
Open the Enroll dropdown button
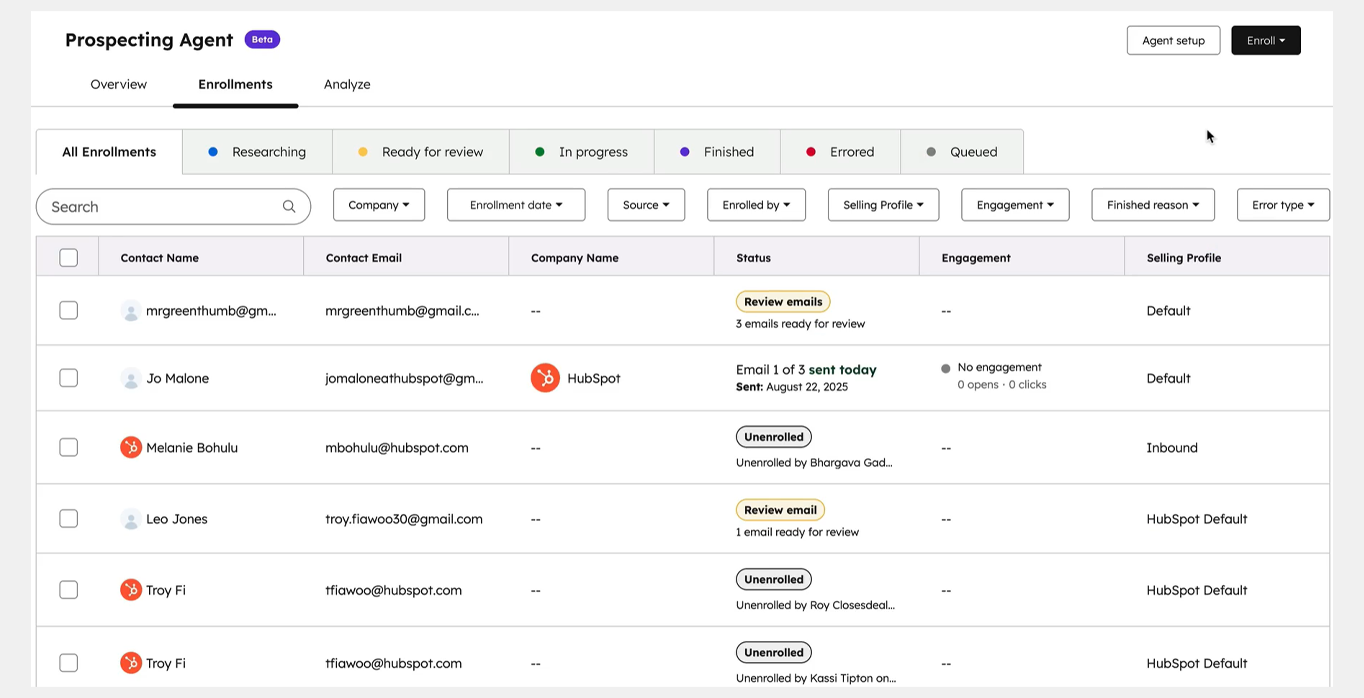[x=1265, y=41]
